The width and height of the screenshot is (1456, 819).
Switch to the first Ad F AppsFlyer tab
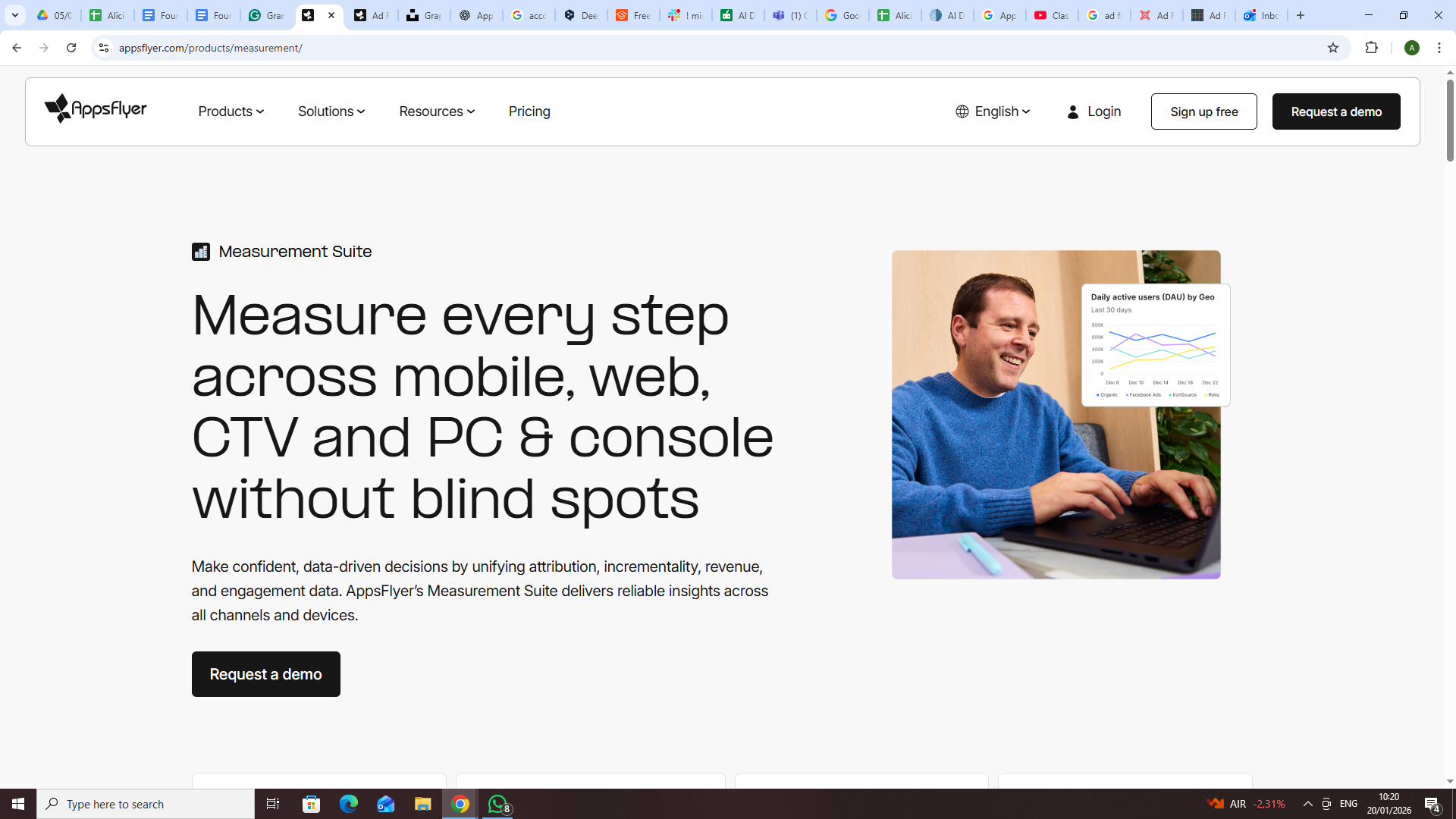[x=371, y=15]
